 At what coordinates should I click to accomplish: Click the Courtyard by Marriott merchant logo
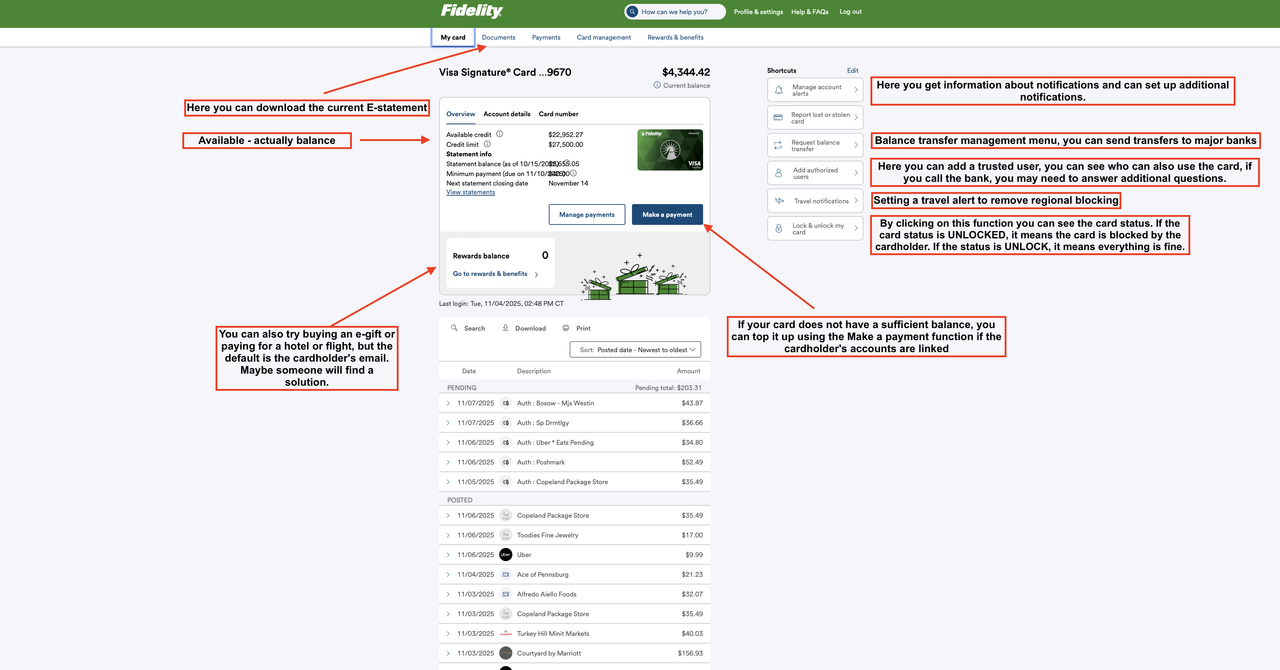(506, 654)
